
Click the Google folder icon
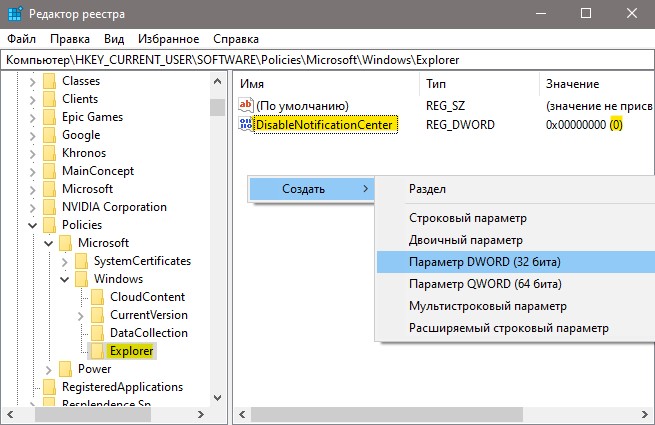click(50, 135)
